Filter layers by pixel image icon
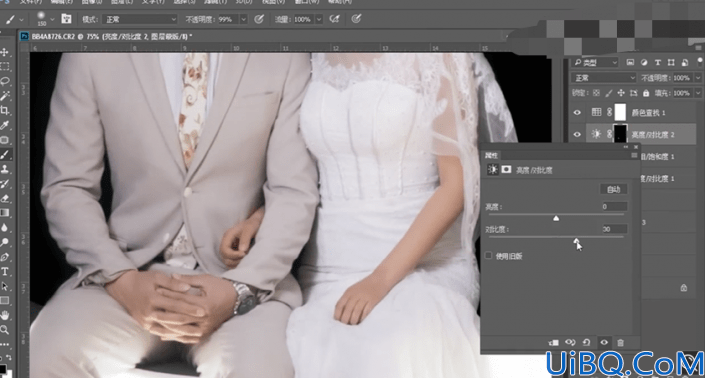 [x=630, y=62]
